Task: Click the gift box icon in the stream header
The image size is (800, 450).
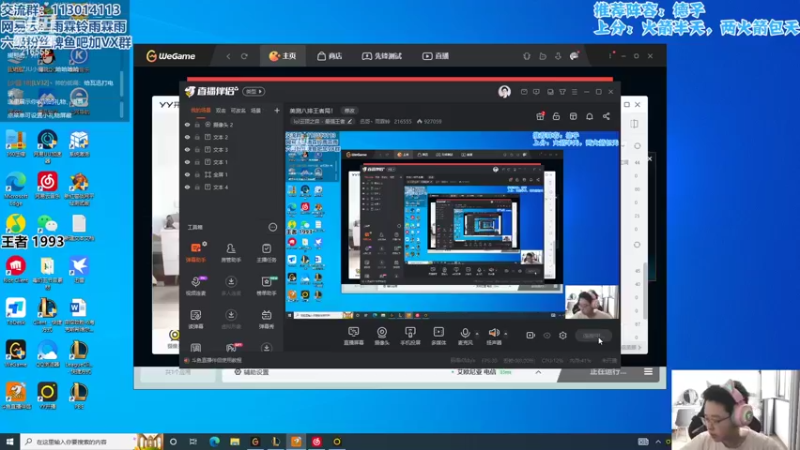Action: 540,116
